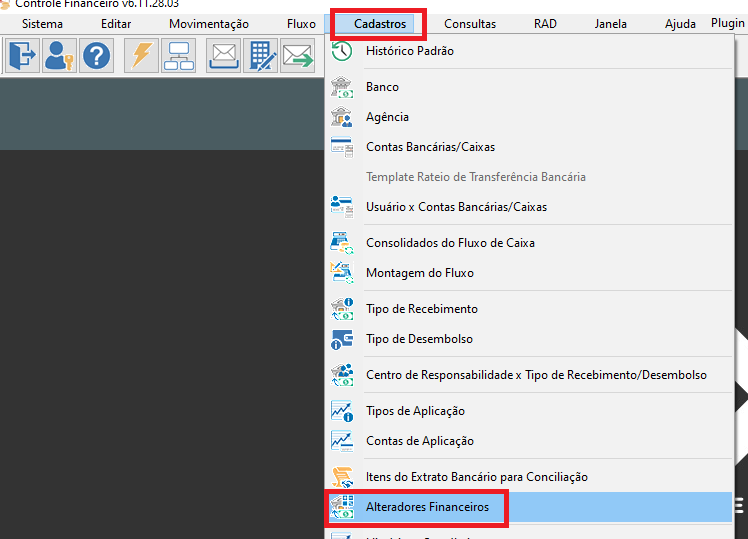Choose Contas de Aplicação

pos(529,441)
